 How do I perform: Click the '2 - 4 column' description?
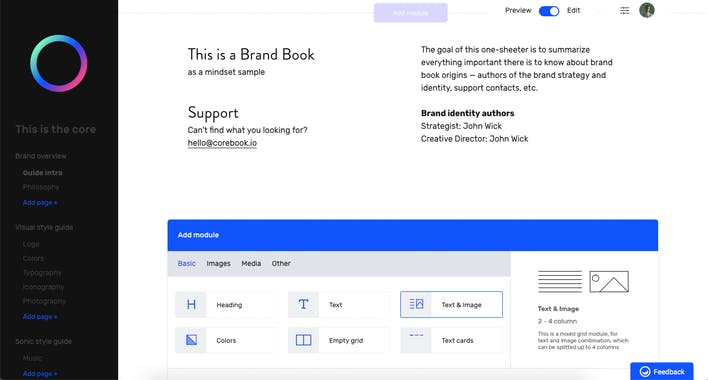point(557,321)
